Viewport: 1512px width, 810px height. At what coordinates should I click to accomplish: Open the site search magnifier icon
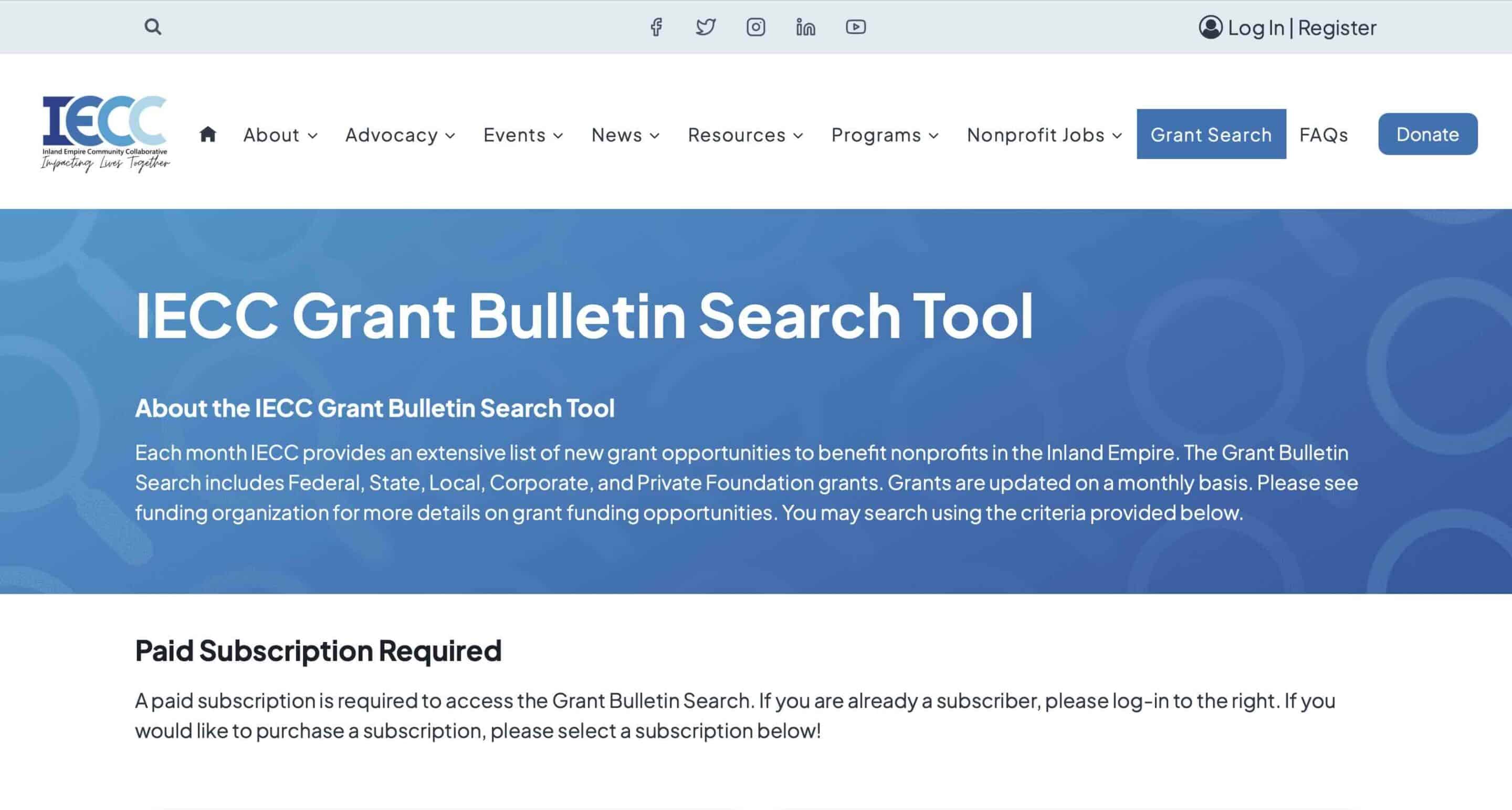pyautogui.click(x=153, y=27)
